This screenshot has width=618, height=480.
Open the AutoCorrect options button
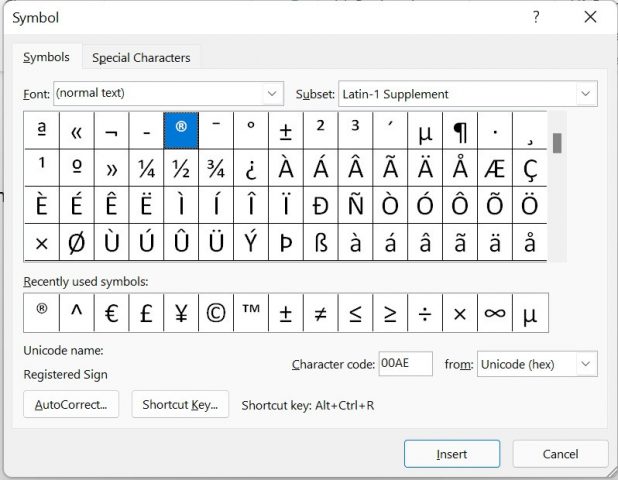(x=71, y=404)
